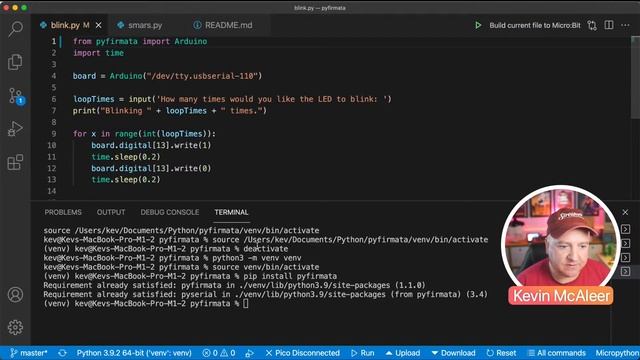This screenshot has width=640, height=360.
Task: Click the debug status bar icon
Action: click(x=249, y=353)
